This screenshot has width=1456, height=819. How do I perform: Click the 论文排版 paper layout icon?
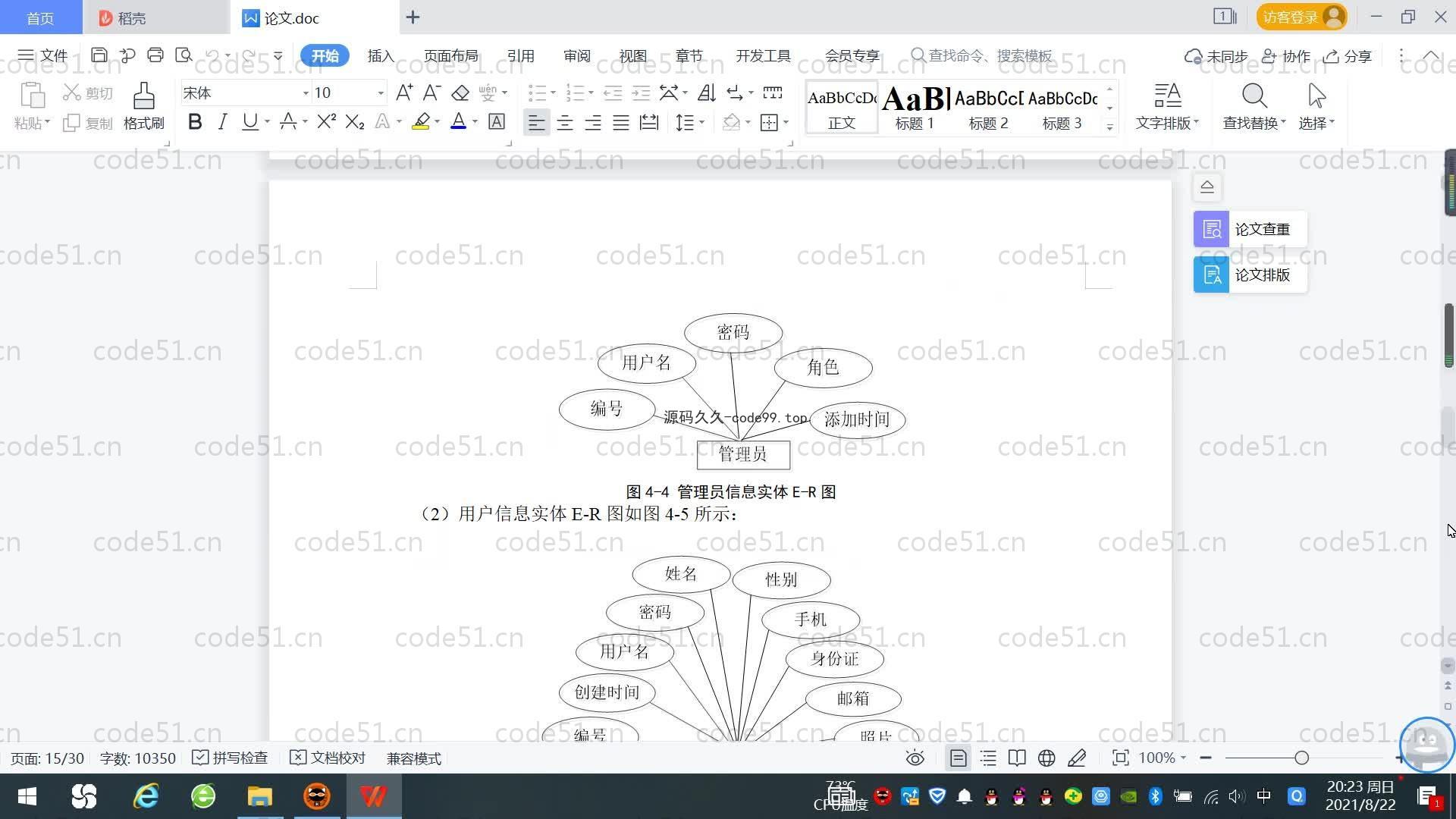[x=1211, y=275]
